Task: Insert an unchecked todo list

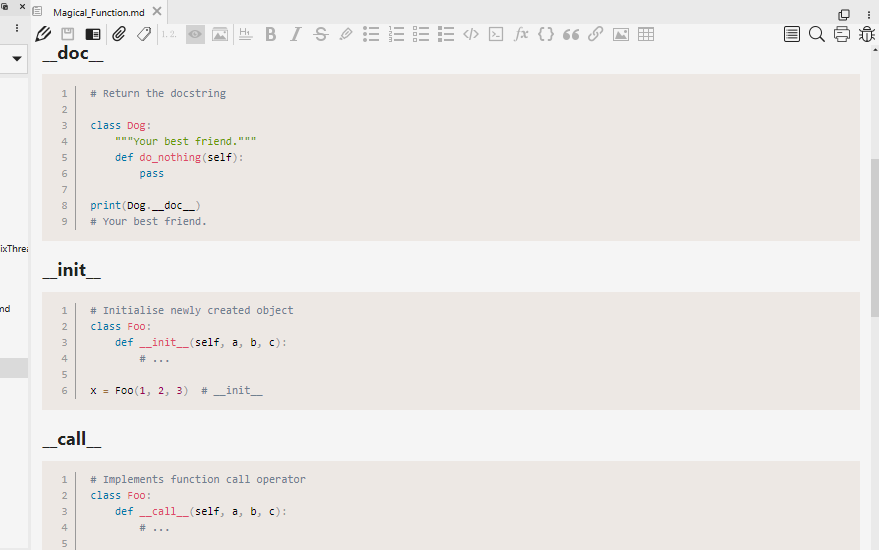Action: coord(421,34)
